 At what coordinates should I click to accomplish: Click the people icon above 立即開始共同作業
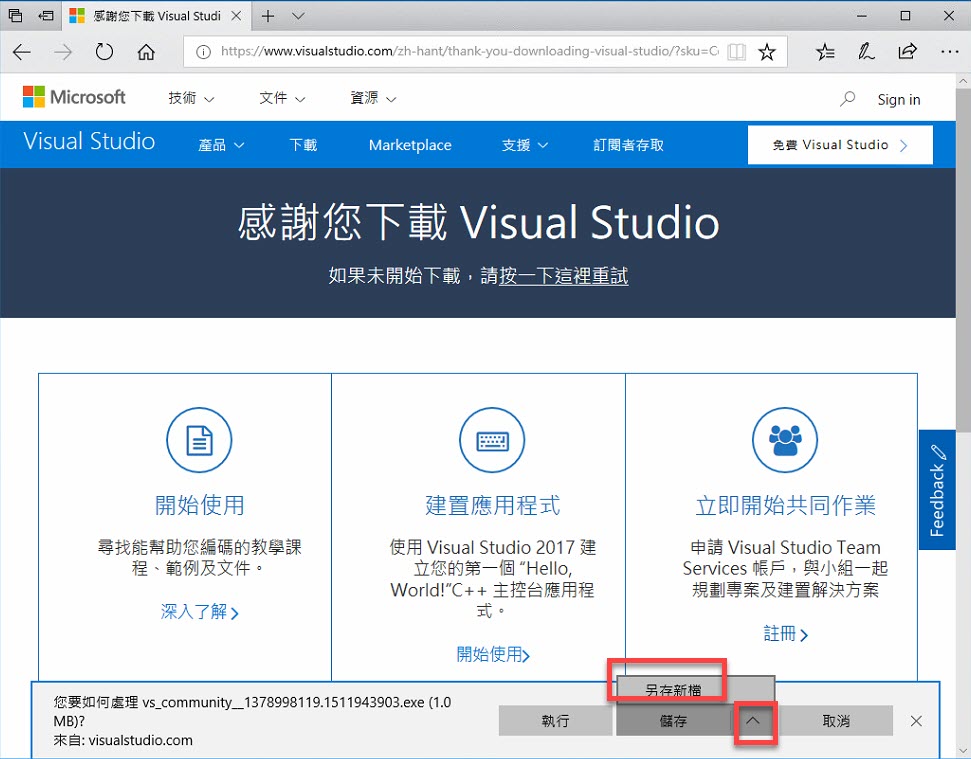click(x=785, y=440)
